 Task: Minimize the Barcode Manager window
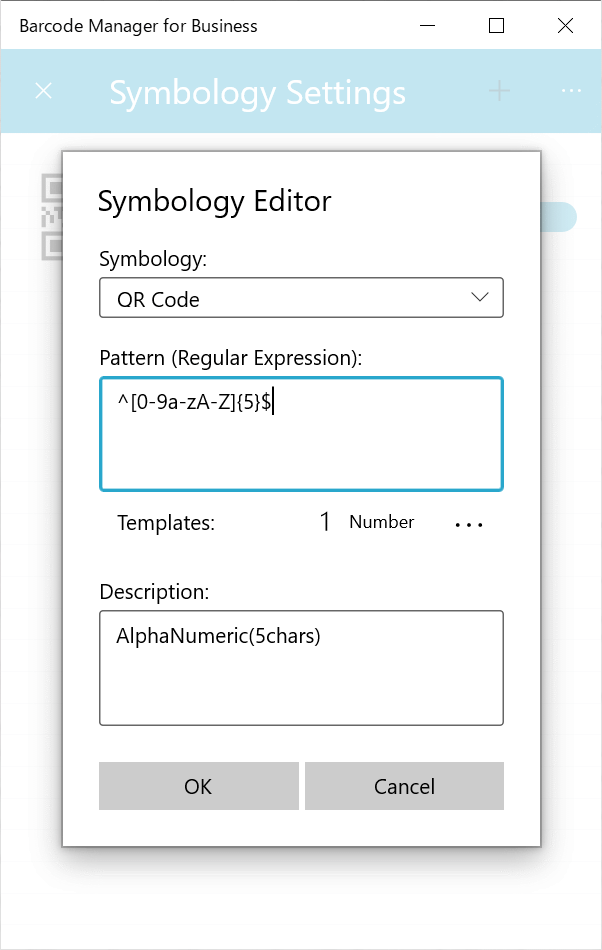click(x=428, y=25)
